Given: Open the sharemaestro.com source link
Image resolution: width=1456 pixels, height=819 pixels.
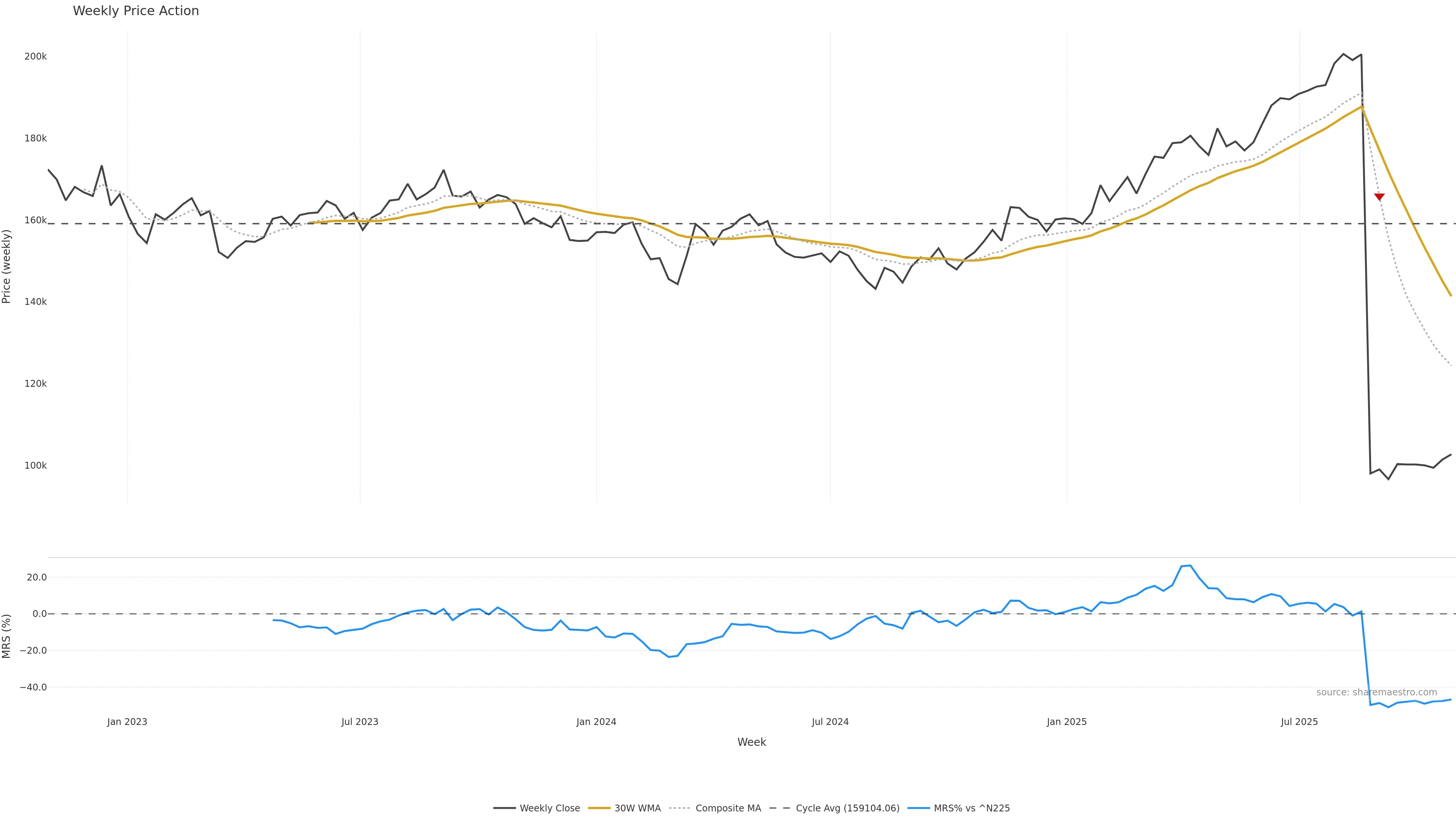Looking at the screenshot, I should point(1376,692).
